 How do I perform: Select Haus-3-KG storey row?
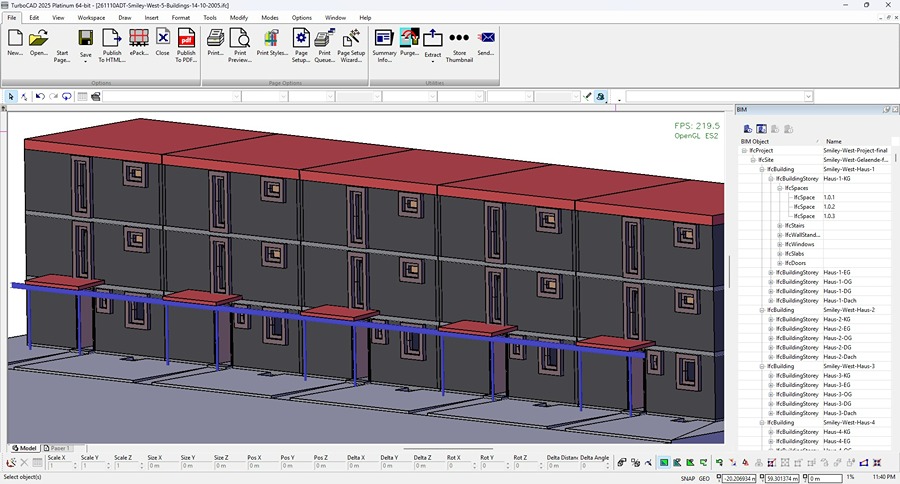(x=815, y=376)
